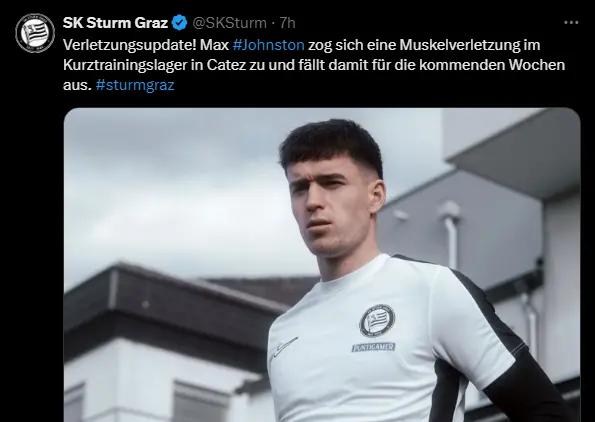
Task: Open the #sturmgraz hashtag
Action: (135, 85)
